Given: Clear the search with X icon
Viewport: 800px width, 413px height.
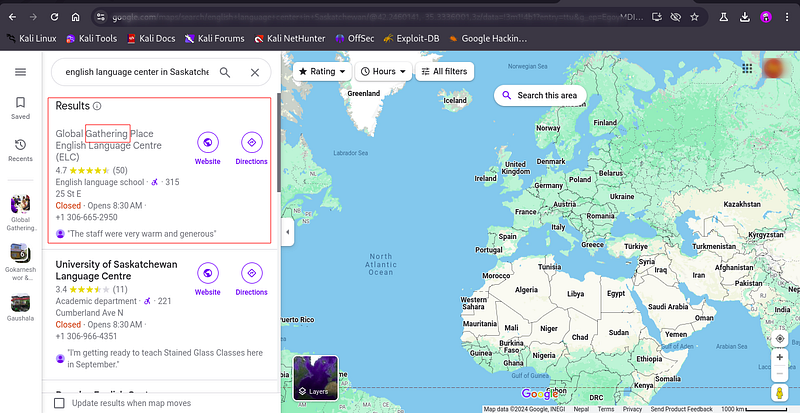Looking at the screenshot, I should pos(254,72).
